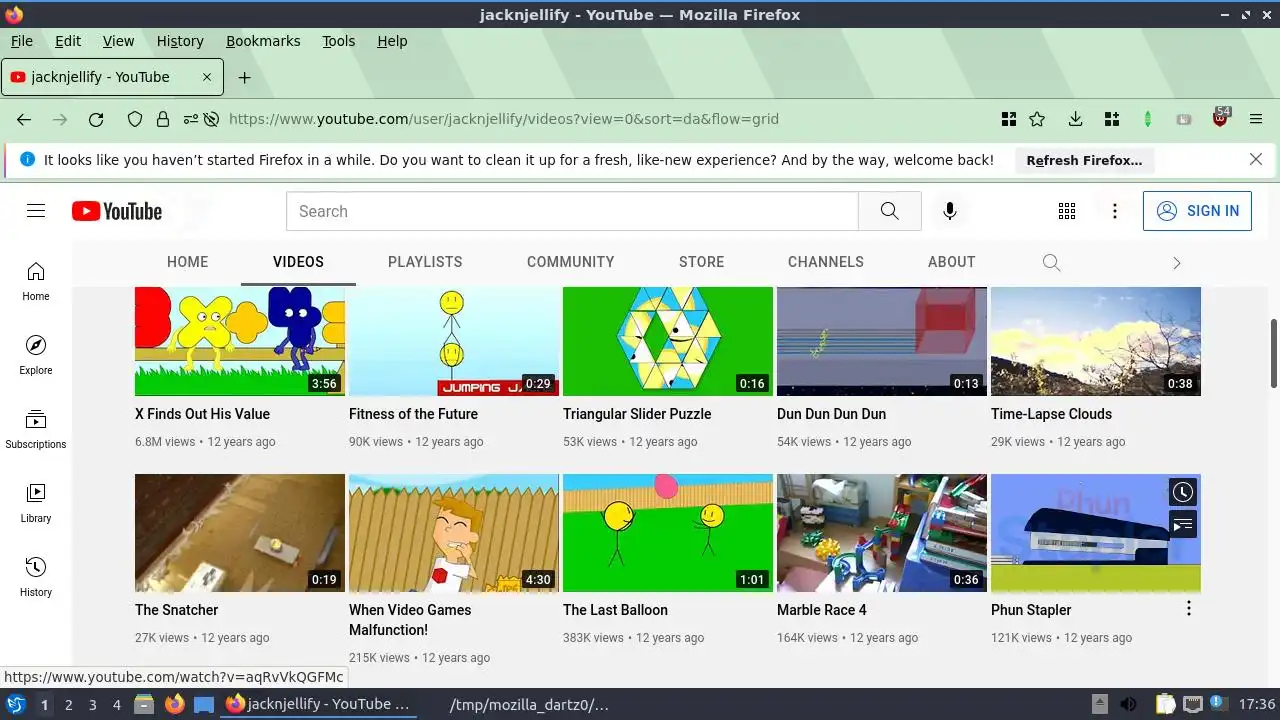
Task: Open the tracking protection shield icon
Action: coord(135,119)
